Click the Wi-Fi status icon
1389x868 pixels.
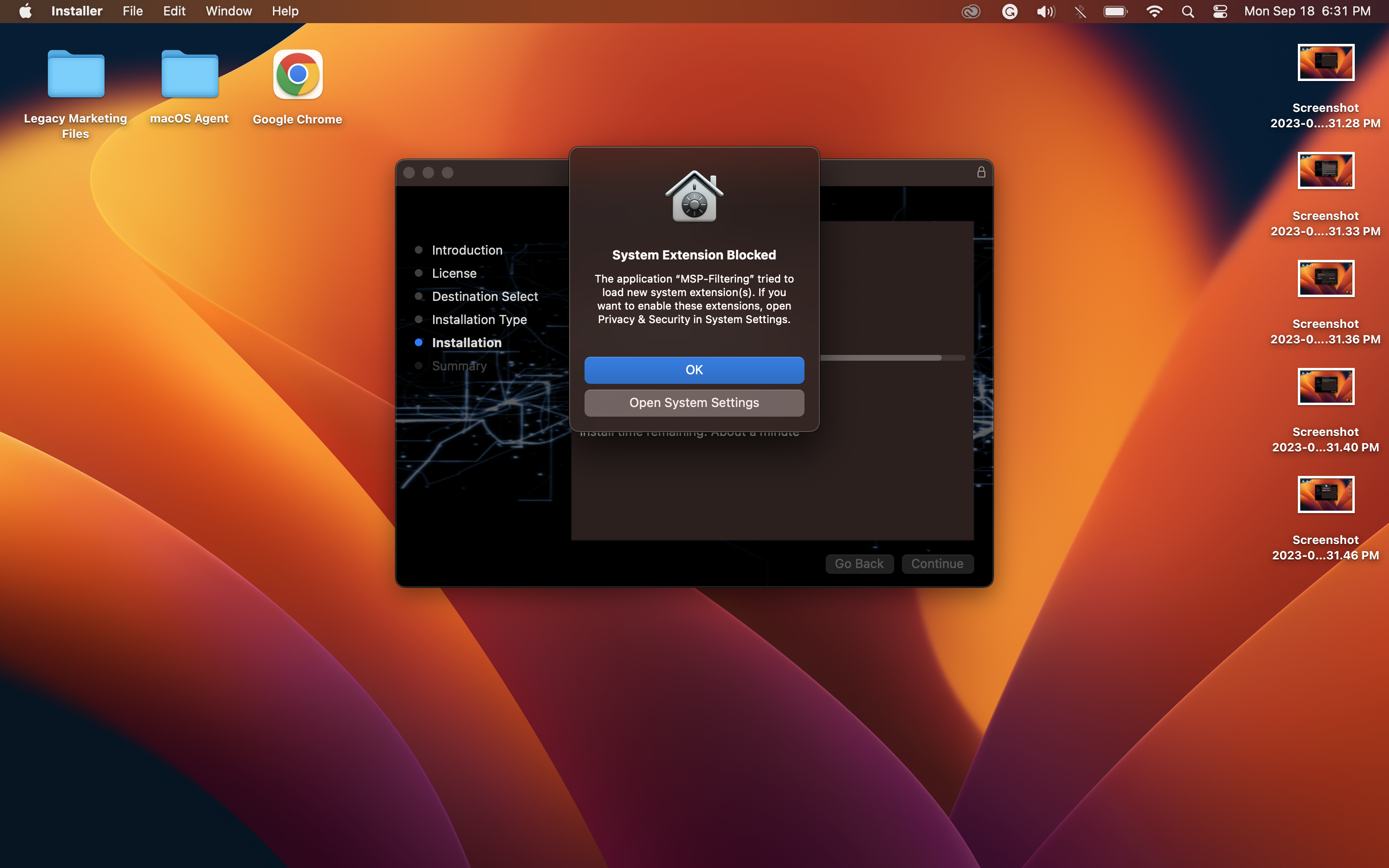(x=1154, y=11)
